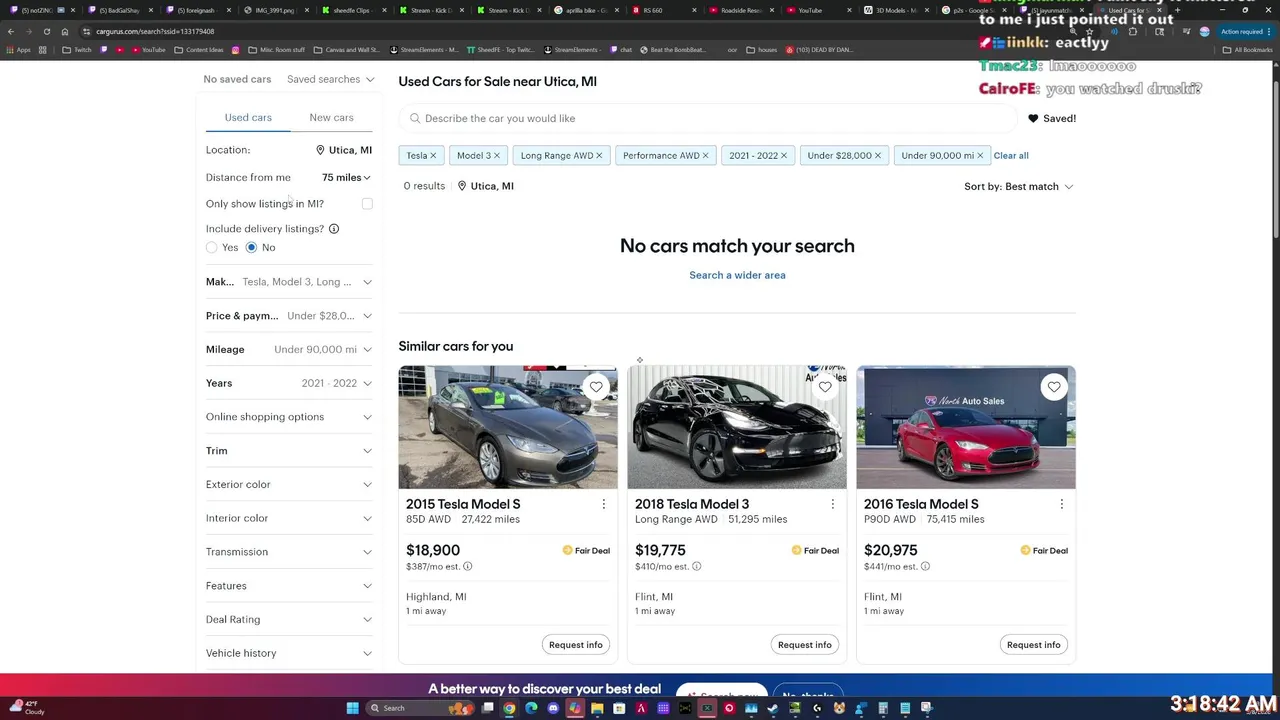Click info icon beside $410/mo est.
The height and width of the screenshot is (720, 1280).
696,566
